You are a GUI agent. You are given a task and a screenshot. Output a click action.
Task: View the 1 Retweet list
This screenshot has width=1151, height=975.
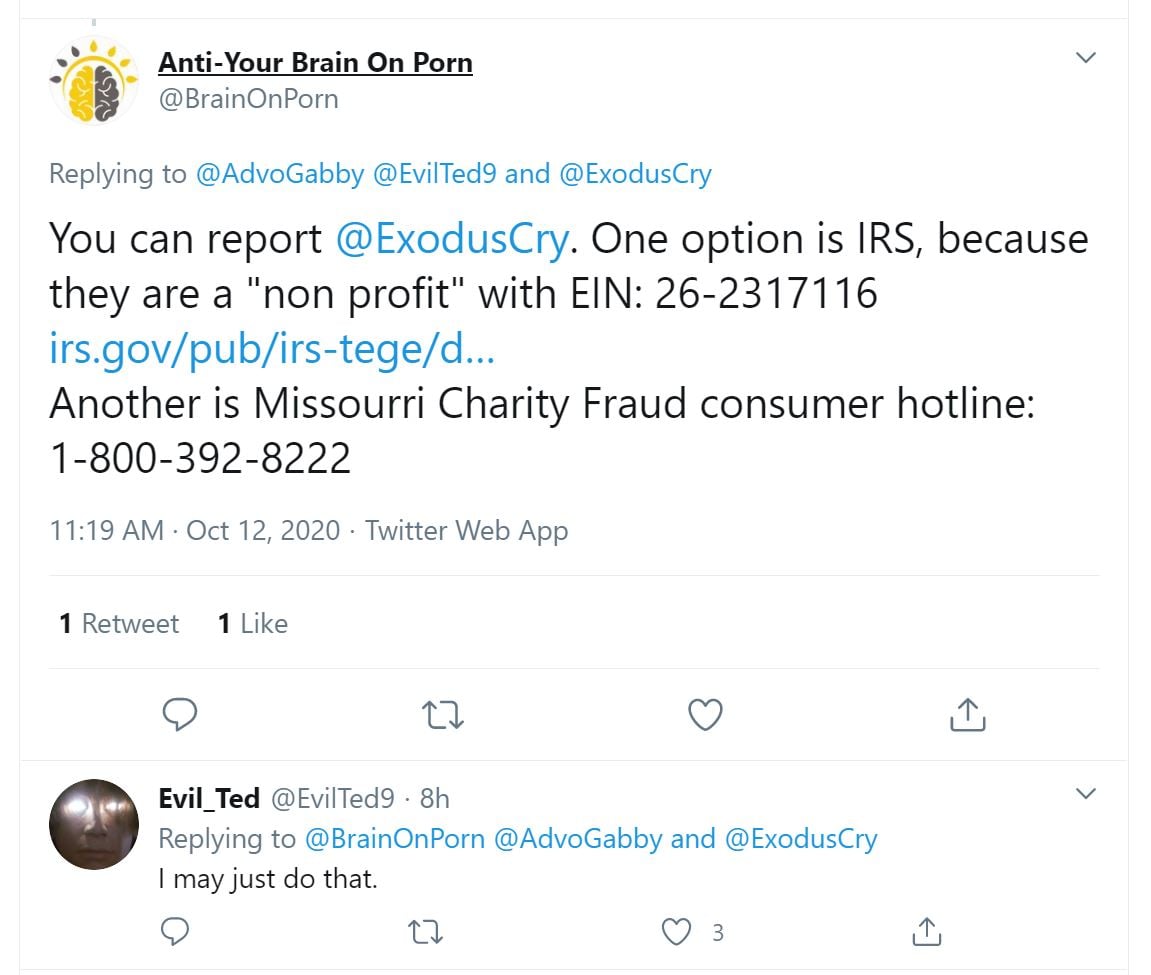118,624
